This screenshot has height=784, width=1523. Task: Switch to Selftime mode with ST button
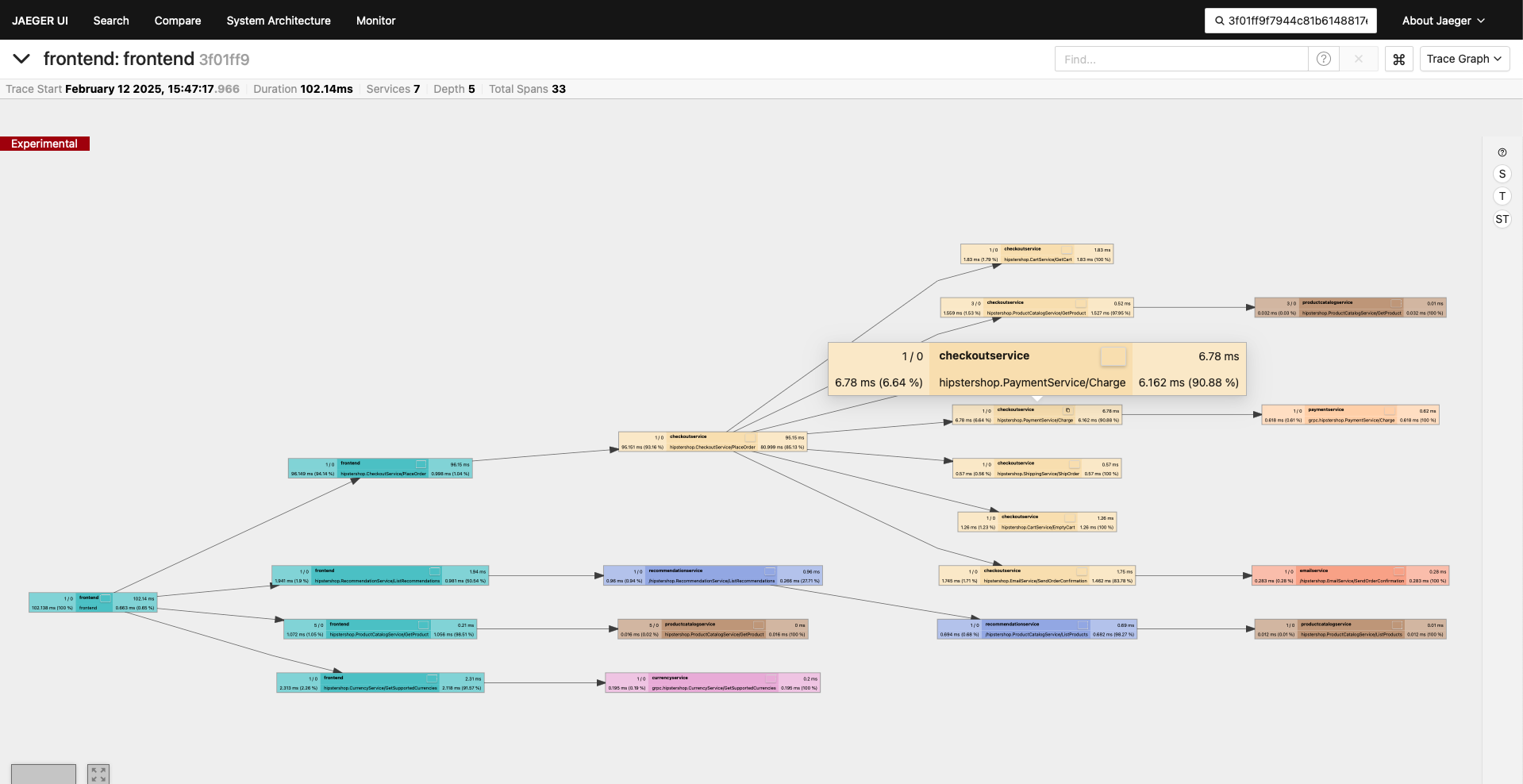coord(1502,219)
